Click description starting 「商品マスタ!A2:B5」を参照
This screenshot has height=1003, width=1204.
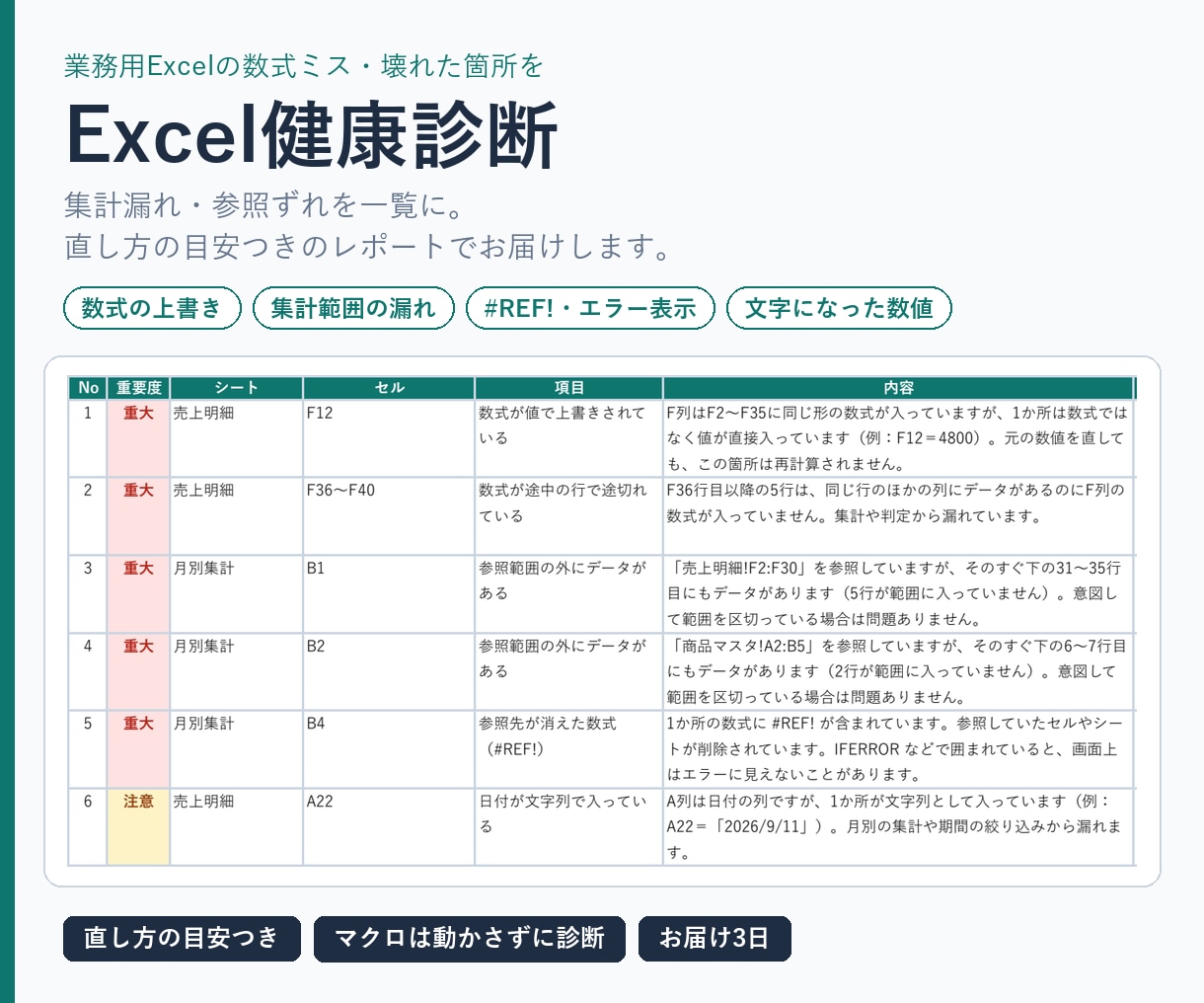pos(899,671)
